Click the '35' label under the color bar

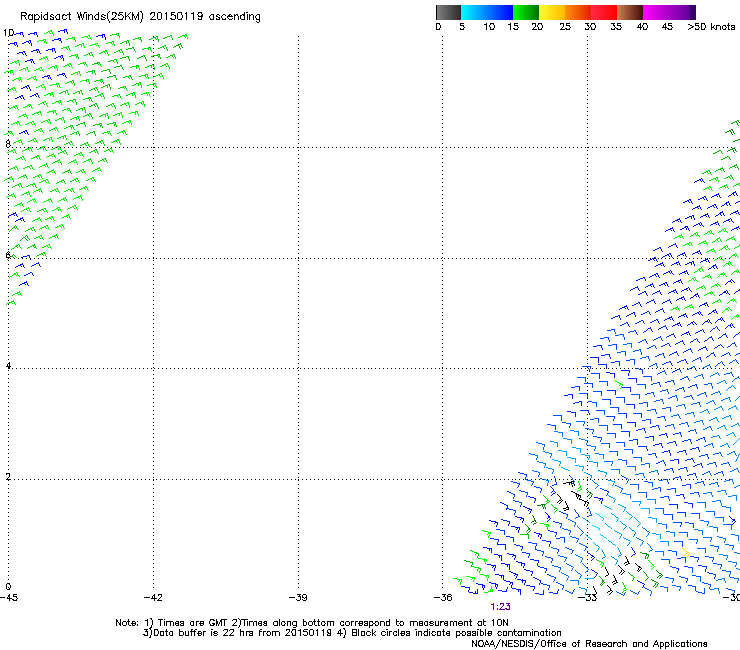click(616, 27)
